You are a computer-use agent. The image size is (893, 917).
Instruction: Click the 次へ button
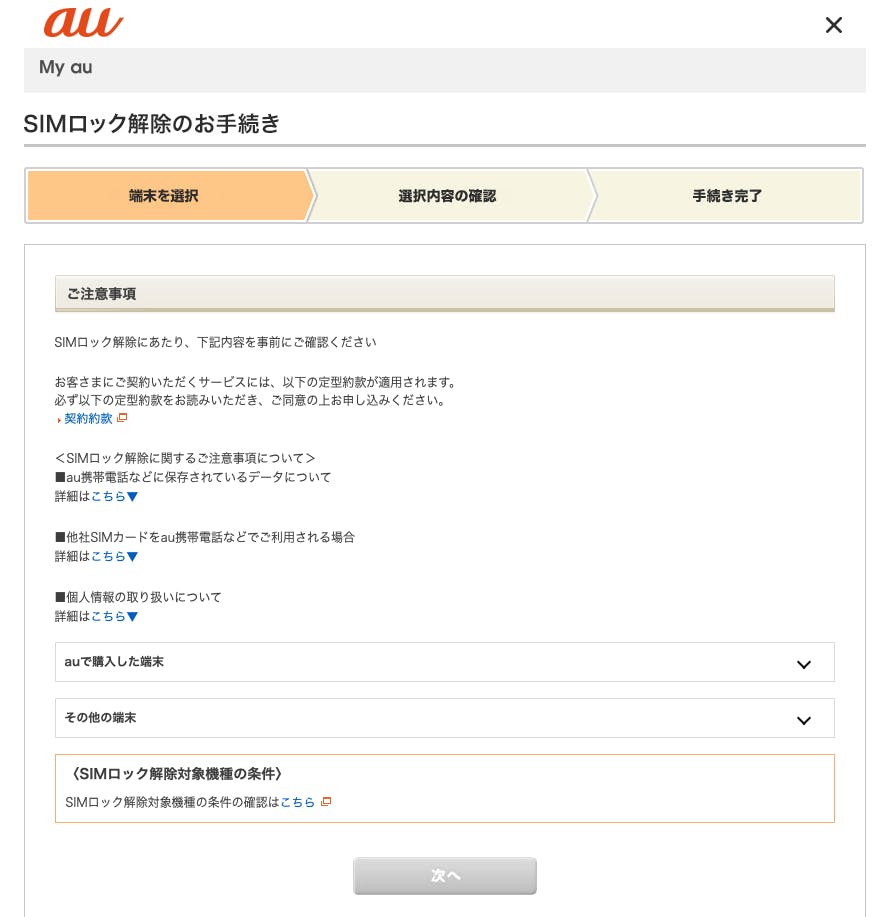click(444, 875)
